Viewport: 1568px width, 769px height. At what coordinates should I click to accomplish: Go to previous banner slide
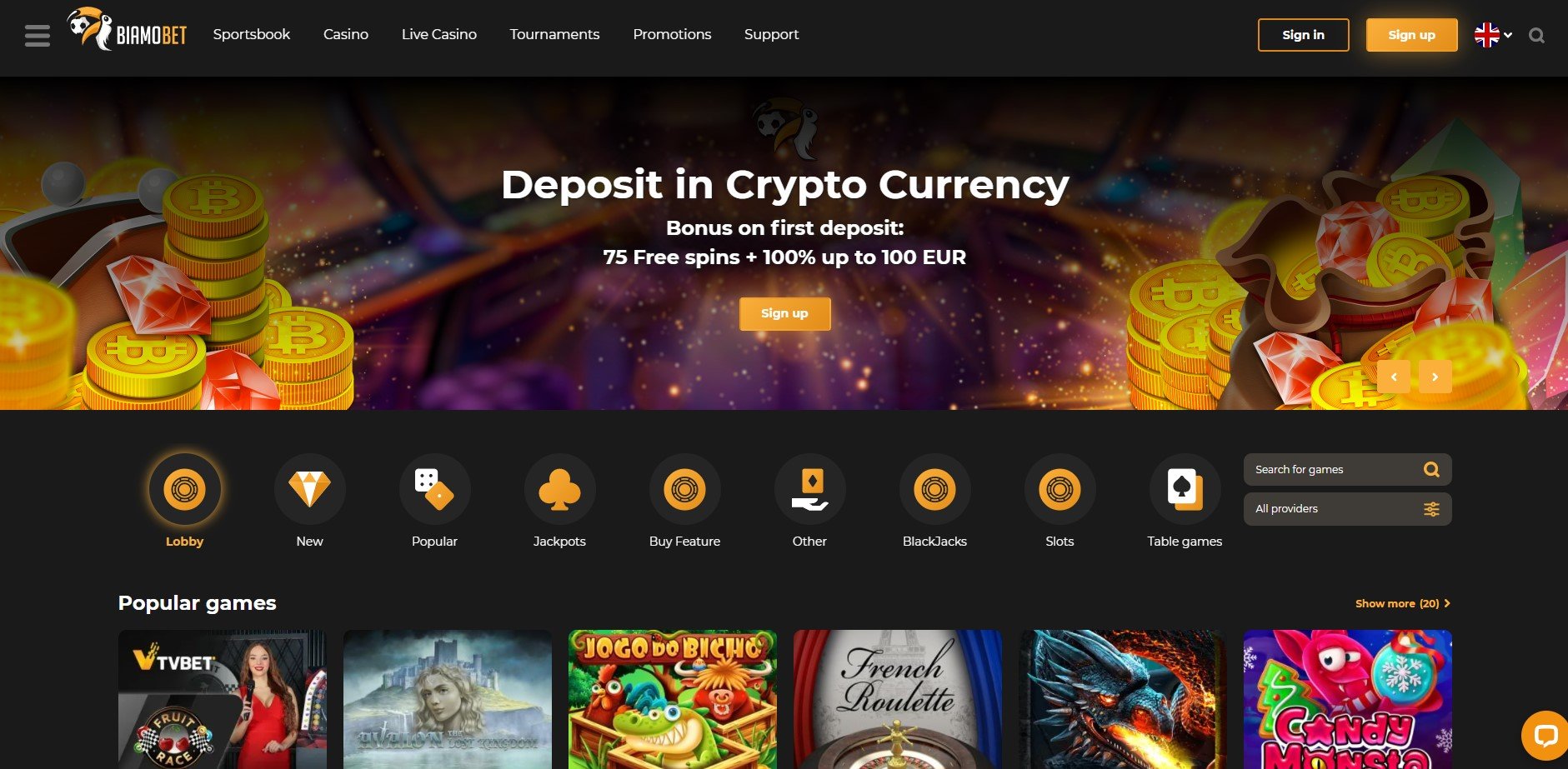pyautogui.click(x=1394, y=377)
